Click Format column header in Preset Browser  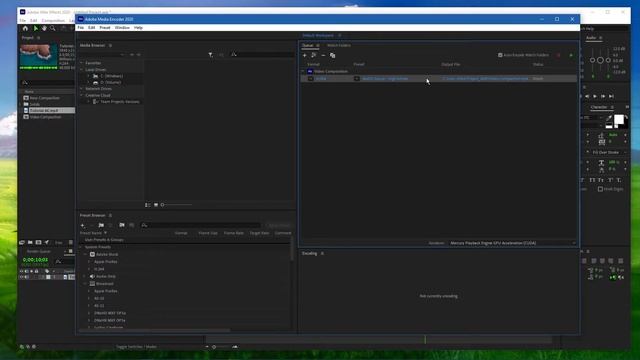[181, 233]
